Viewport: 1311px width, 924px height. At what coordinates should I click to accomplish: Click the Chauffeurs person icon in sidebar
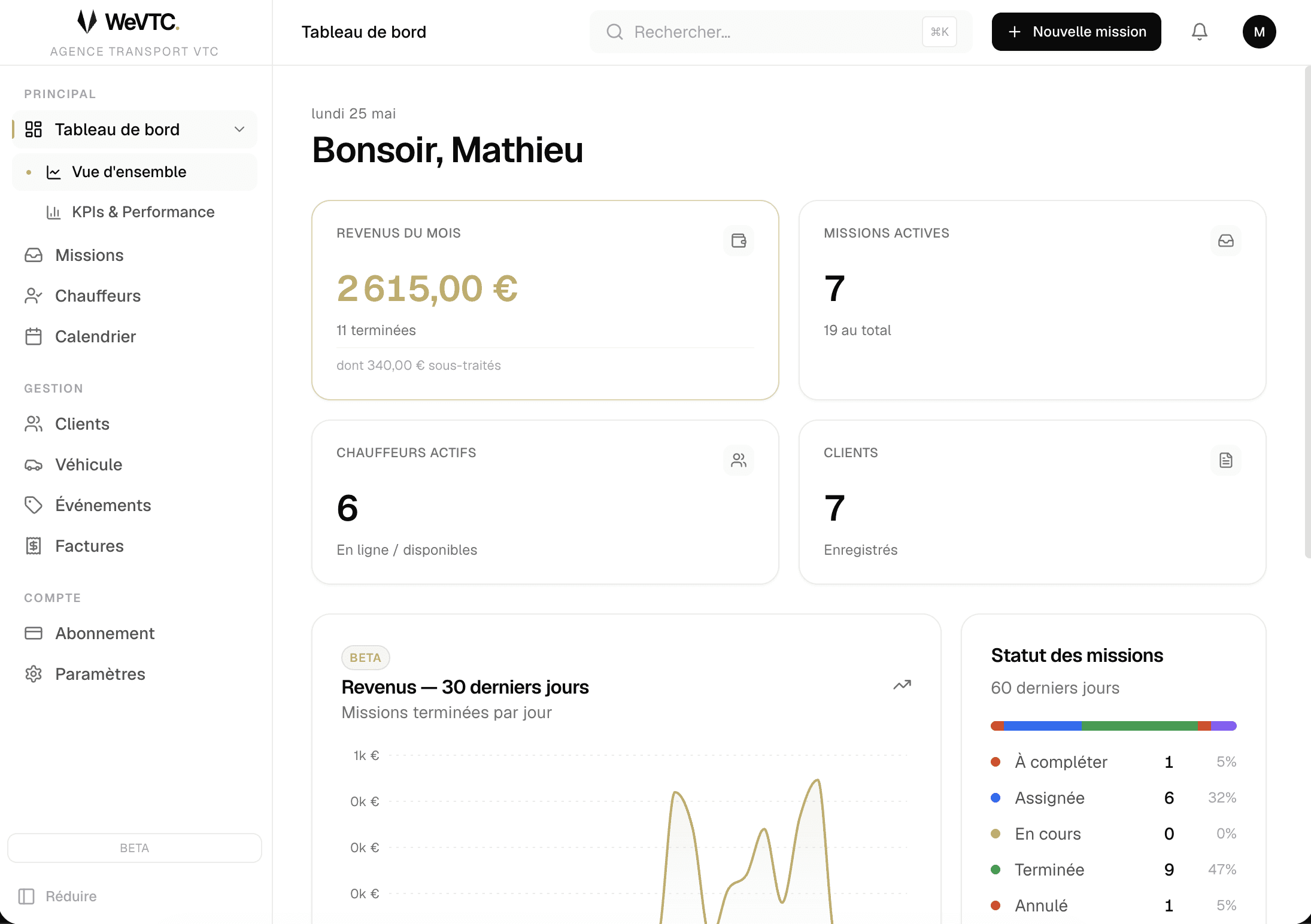click(34, 296)
